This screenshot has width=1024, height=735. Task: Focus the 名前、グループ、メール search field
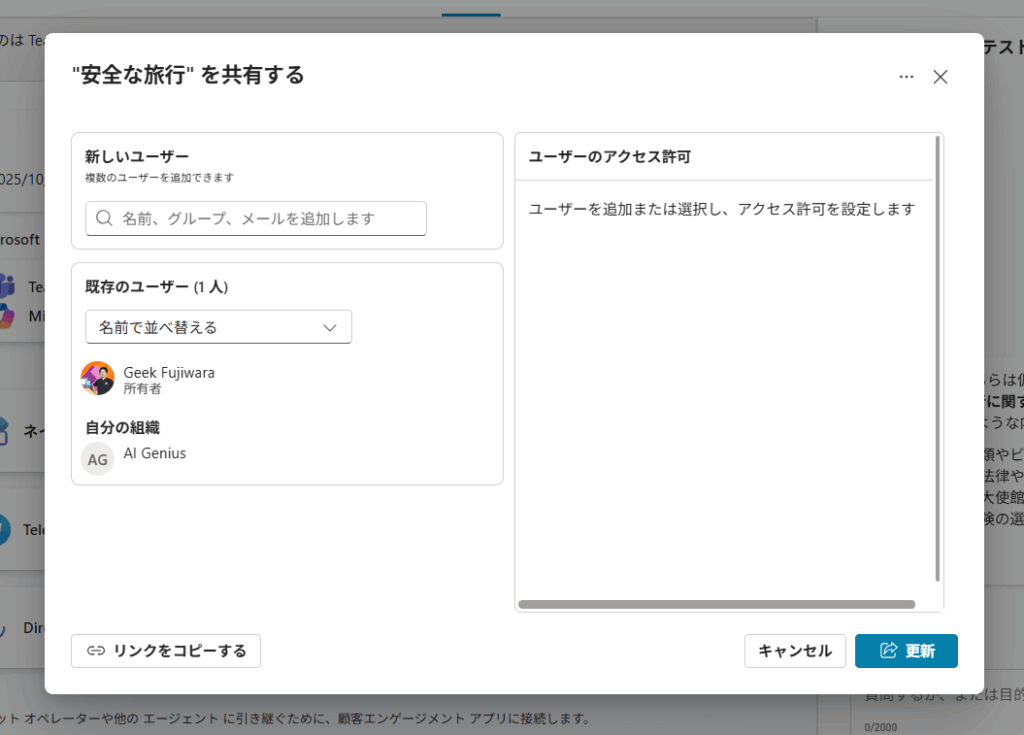265,218
